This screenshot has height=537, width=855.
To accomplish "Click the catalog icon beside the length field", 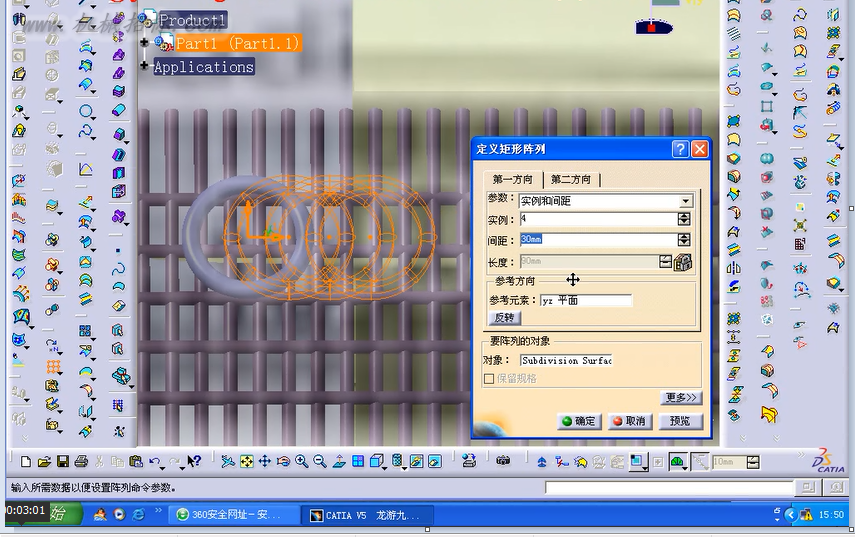I will tap(683, 262).
